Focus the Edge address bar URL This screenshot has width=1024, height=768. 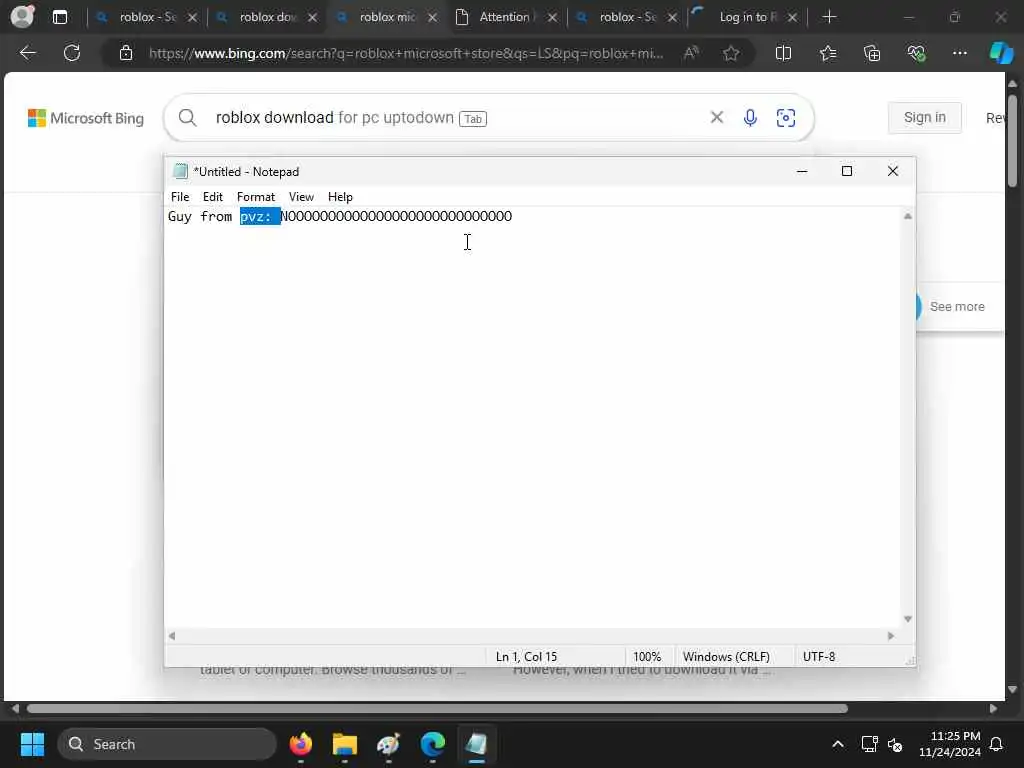click(x=405, y=53)
